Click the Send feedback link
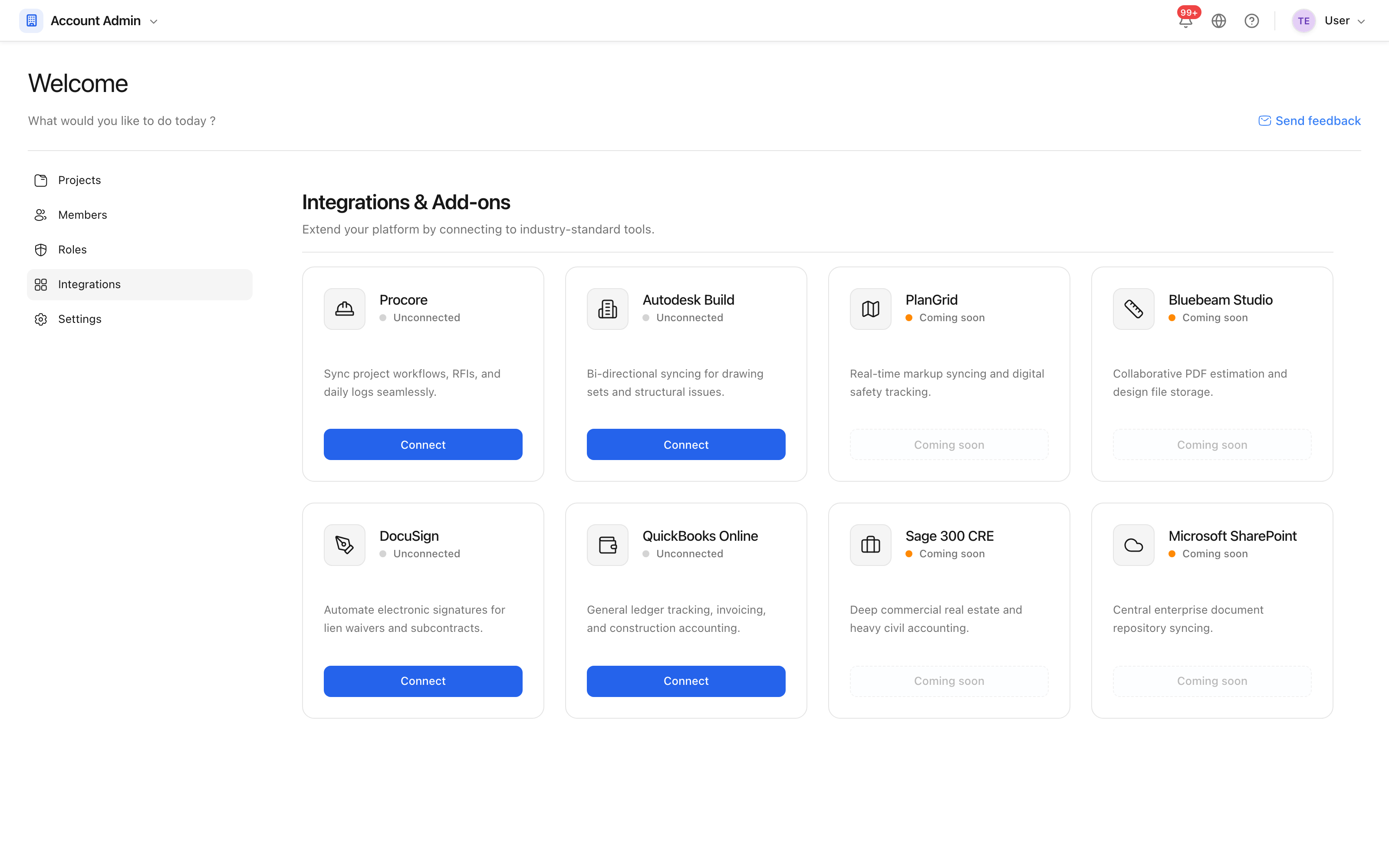 [1309, 121]
